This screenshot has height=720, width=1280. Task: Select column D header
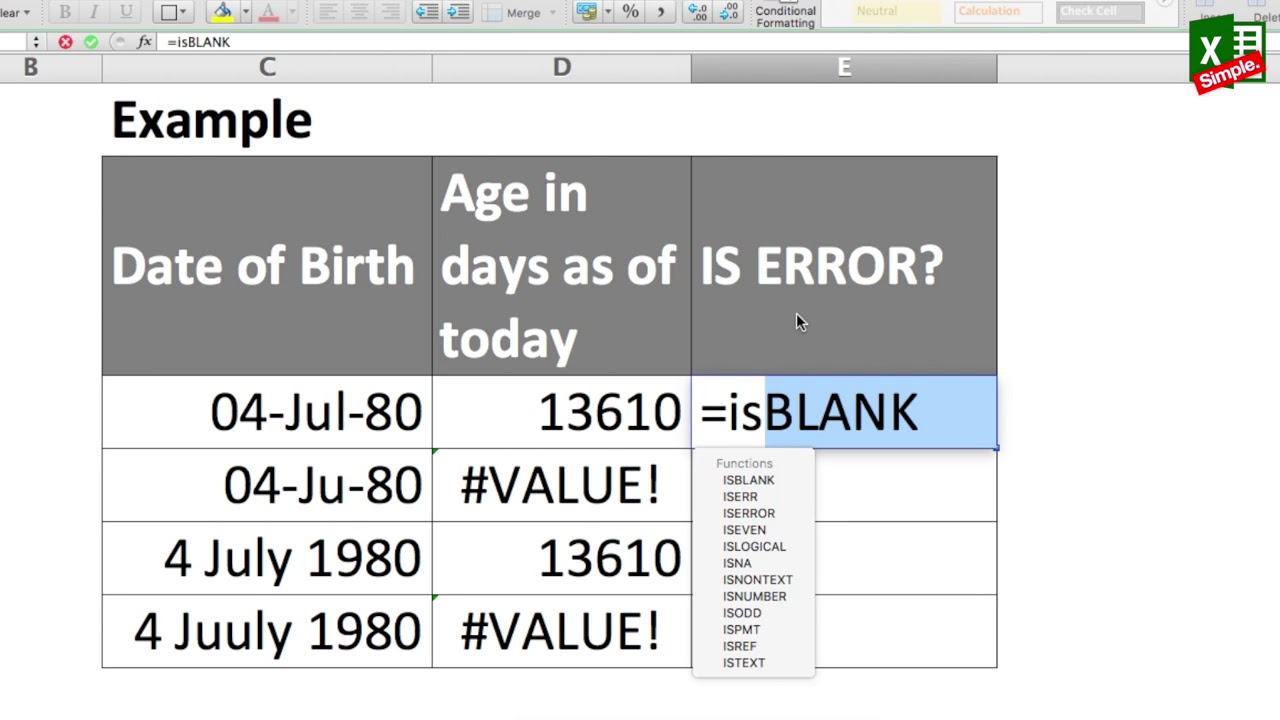tap(562, 67)
